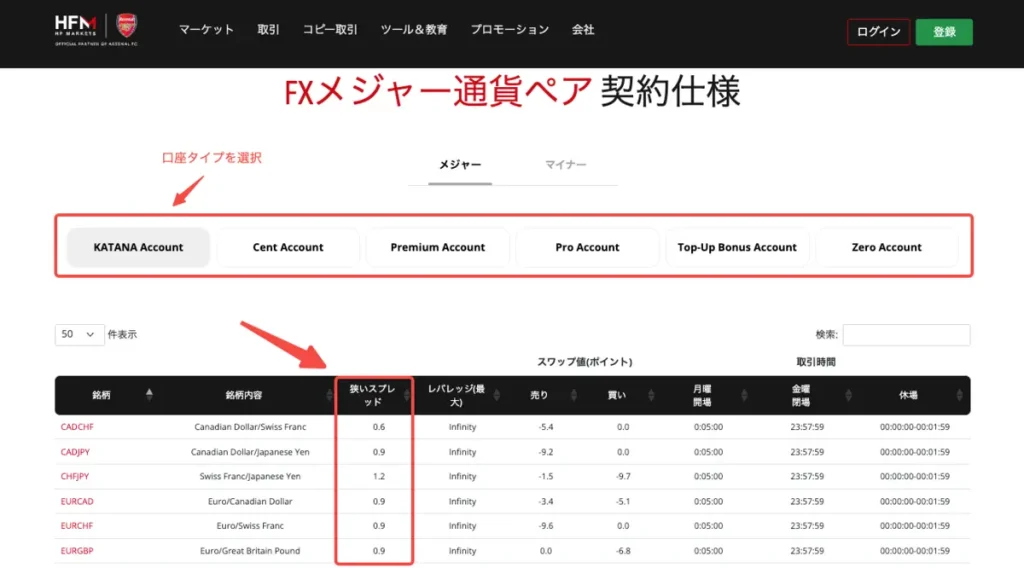Click EURCAD buy swap -5.1
The width and height of the screenshot is (1024, 568).
click(x=623, y=501)
